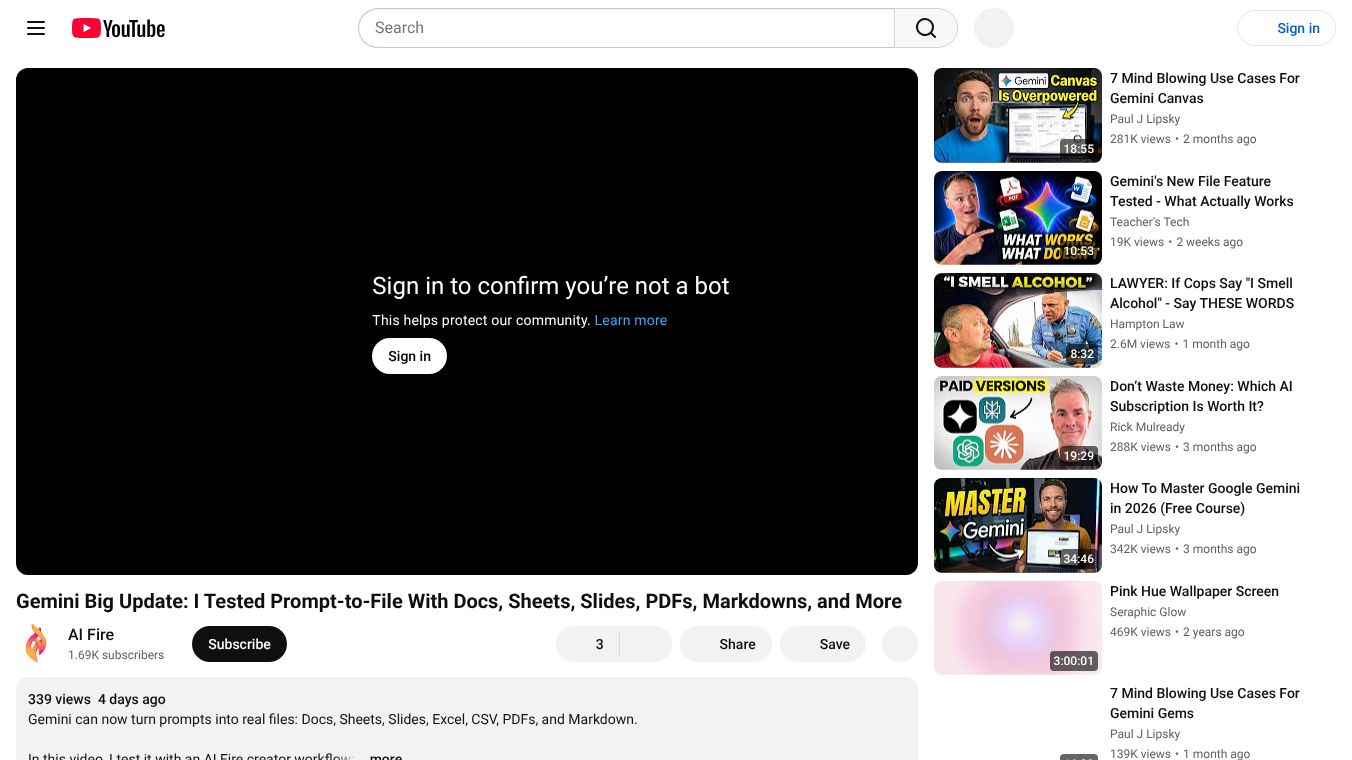The image size is (1352, 760).
Task: Focus the Search text field
Action: 626,28
